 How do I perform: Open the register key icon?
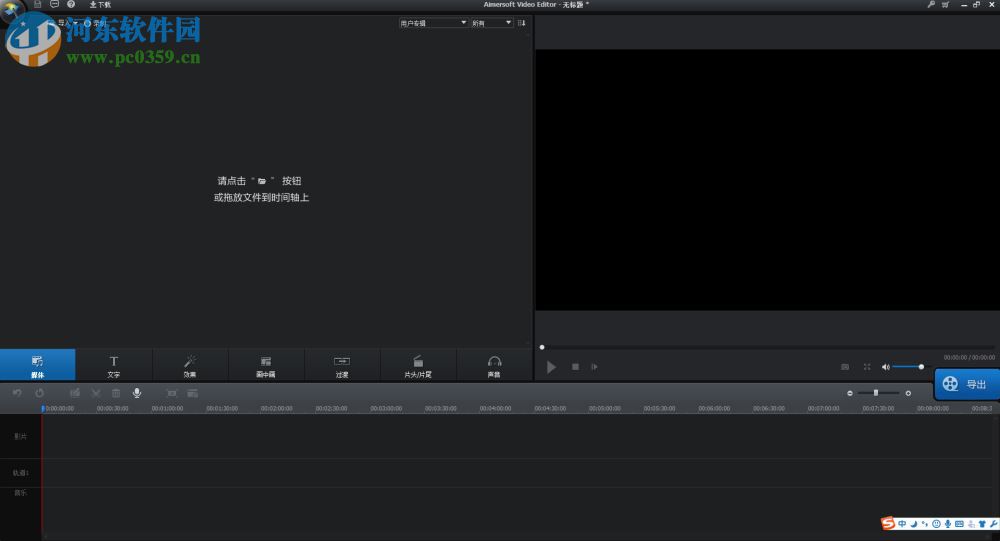[x=931, y=4]
